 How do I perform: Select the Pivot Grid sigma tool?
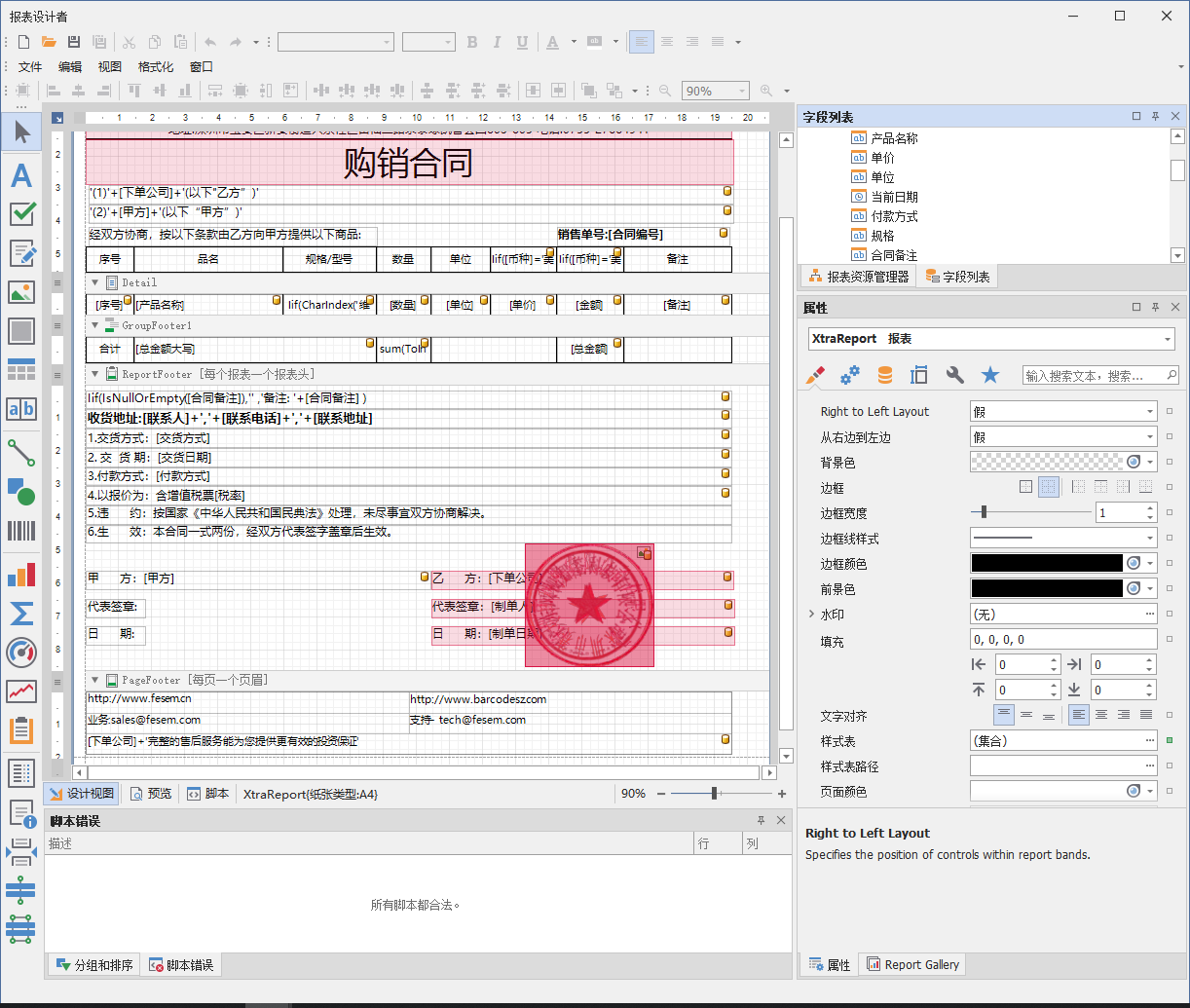click(20, 613)
